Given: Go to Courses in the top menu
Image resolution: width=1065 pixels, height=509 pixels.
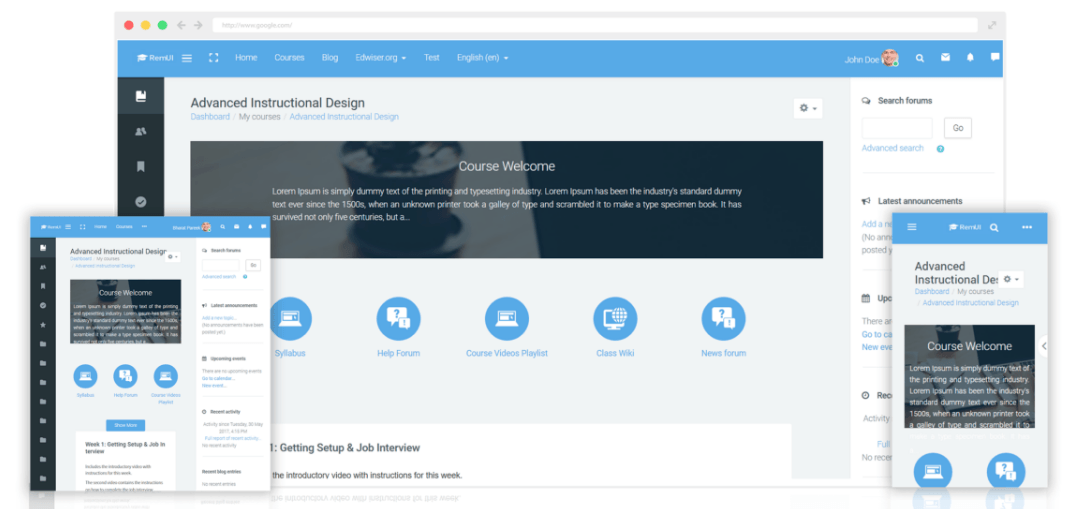Looking at the screenshot, I should pos(289,58).
